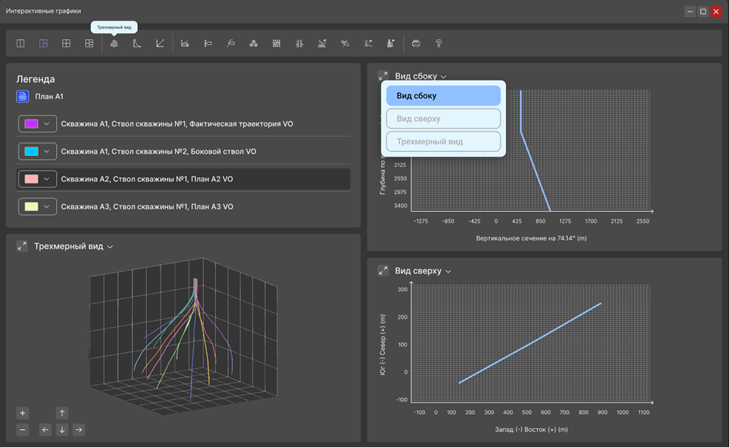Click axis label Вертикальное сечение на 74.14°
The image size is (729, 447).
531,238
